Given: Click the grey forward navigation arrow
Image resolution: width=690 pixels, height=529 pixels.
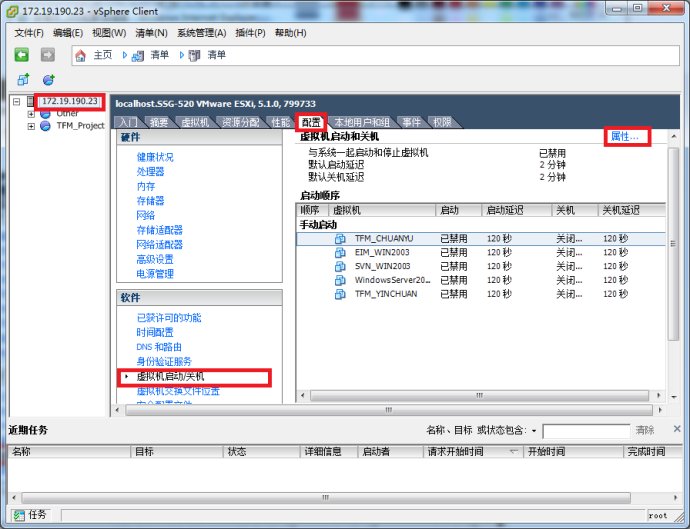Looking at the screenshot, I should pyautogui.click(x=48, y=55).
